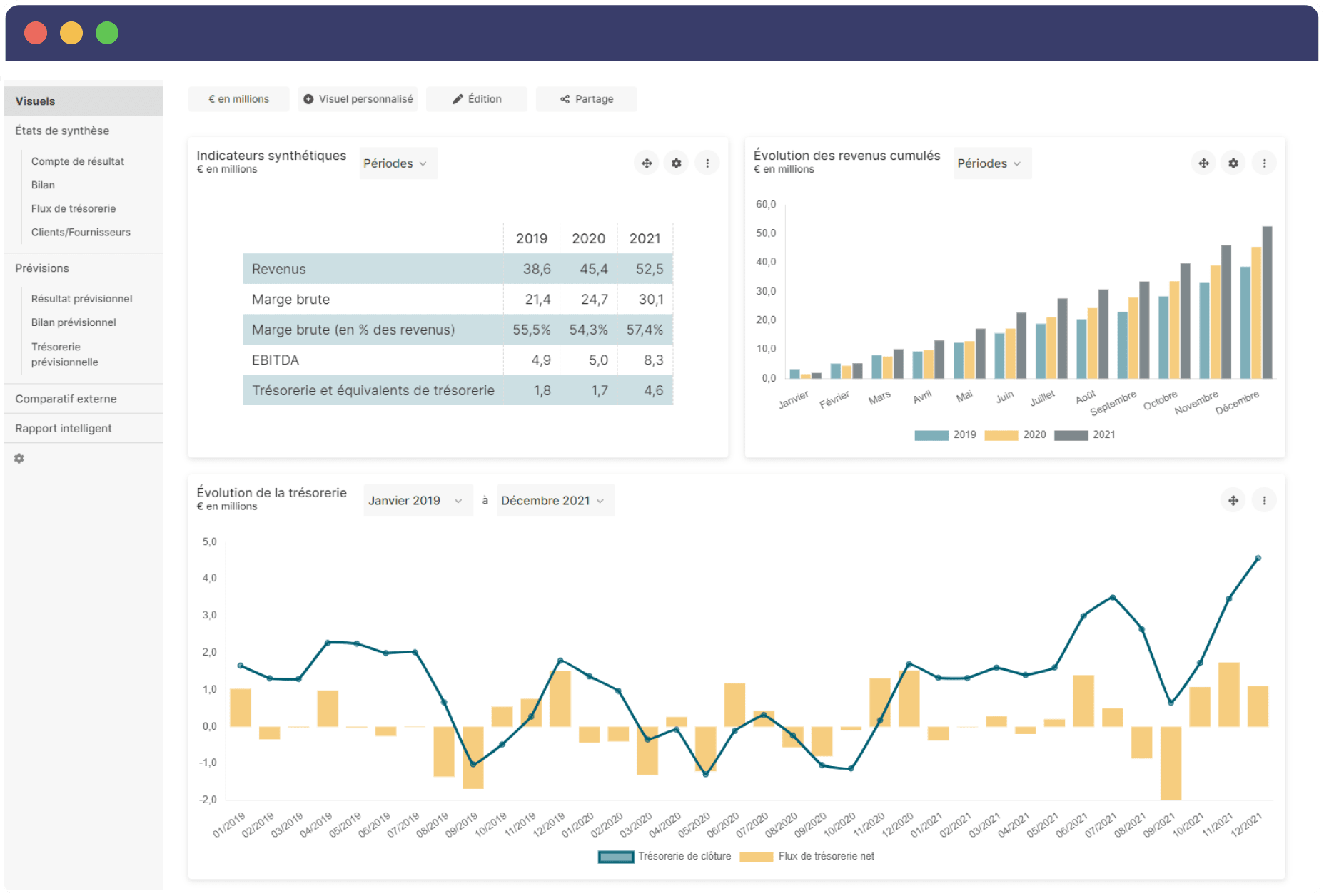Click the sidebar settings gear icon
Viewport: 1324px width, 896px height.
[19, 459]
